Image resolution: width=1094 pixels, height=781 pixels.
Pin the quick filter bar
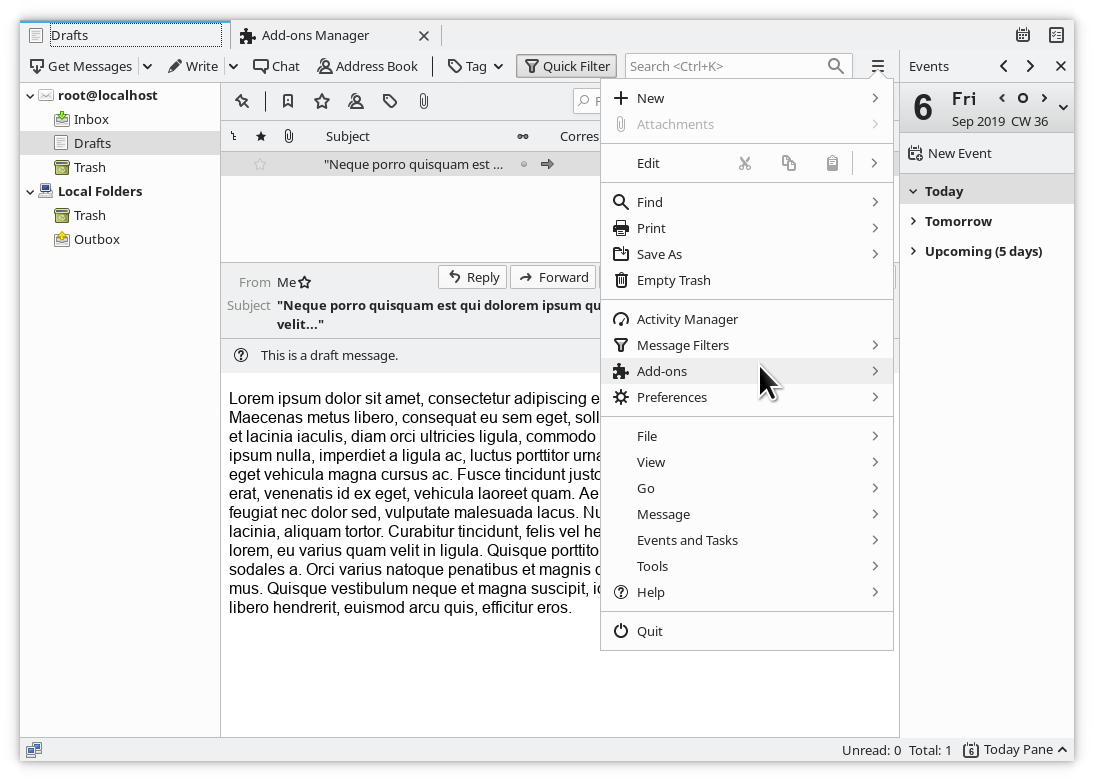click(242, 101)
